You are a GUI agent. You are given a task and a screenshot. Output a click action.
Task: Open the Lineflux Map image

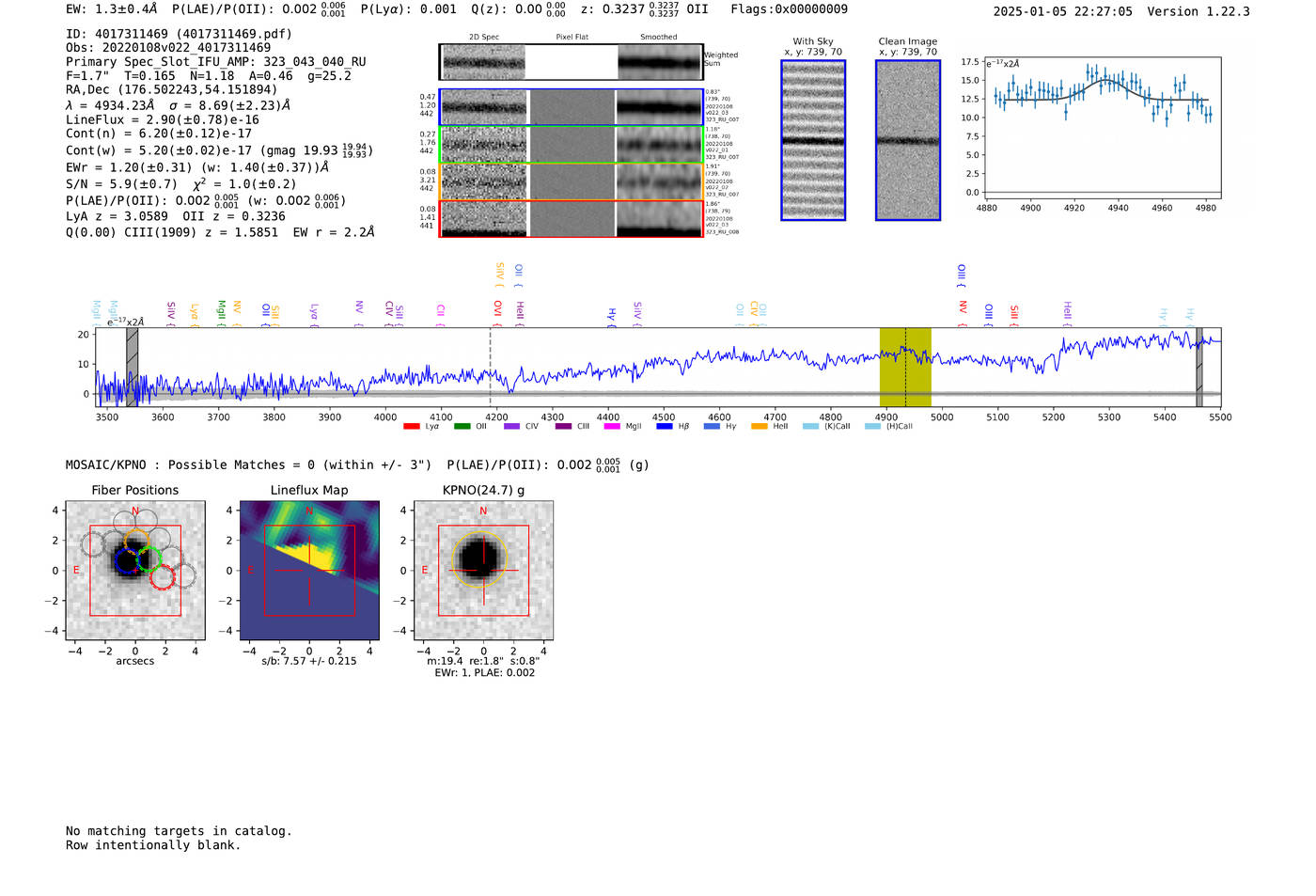click(x=309, y=571)
